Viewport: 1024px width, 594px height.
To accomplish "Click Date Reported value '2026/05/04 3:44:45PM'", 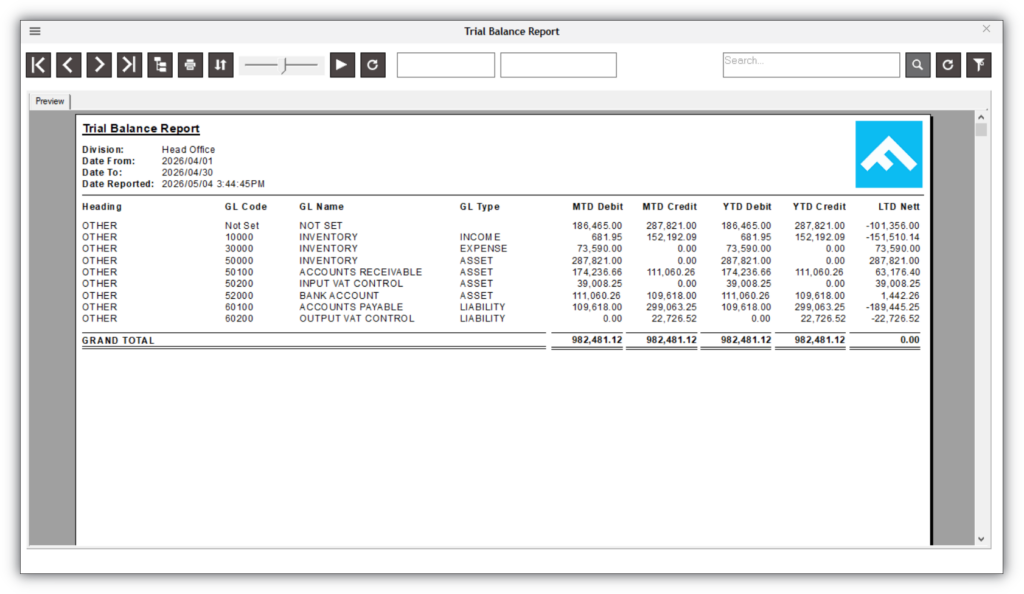I will (214, 184).
